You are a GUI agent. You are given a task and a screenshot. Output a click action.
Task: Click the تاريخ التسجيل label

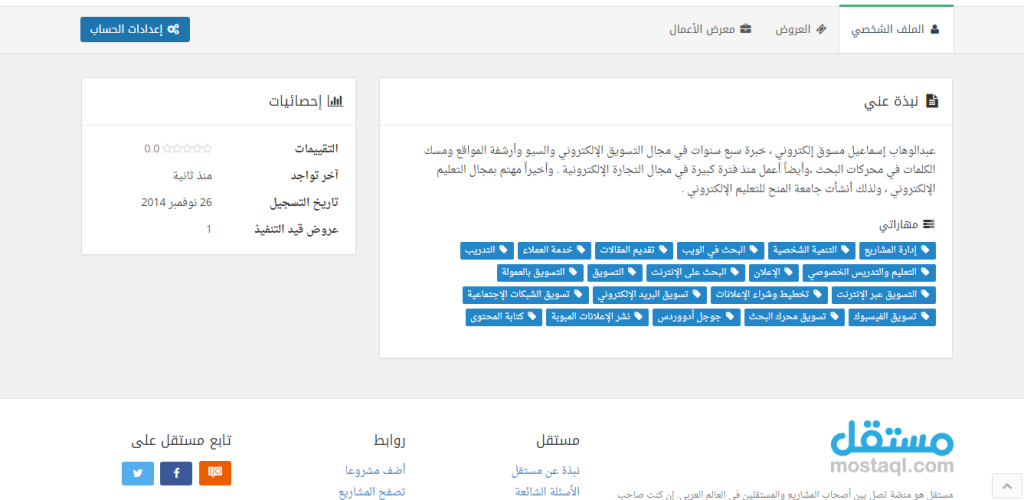pos(304,203)
